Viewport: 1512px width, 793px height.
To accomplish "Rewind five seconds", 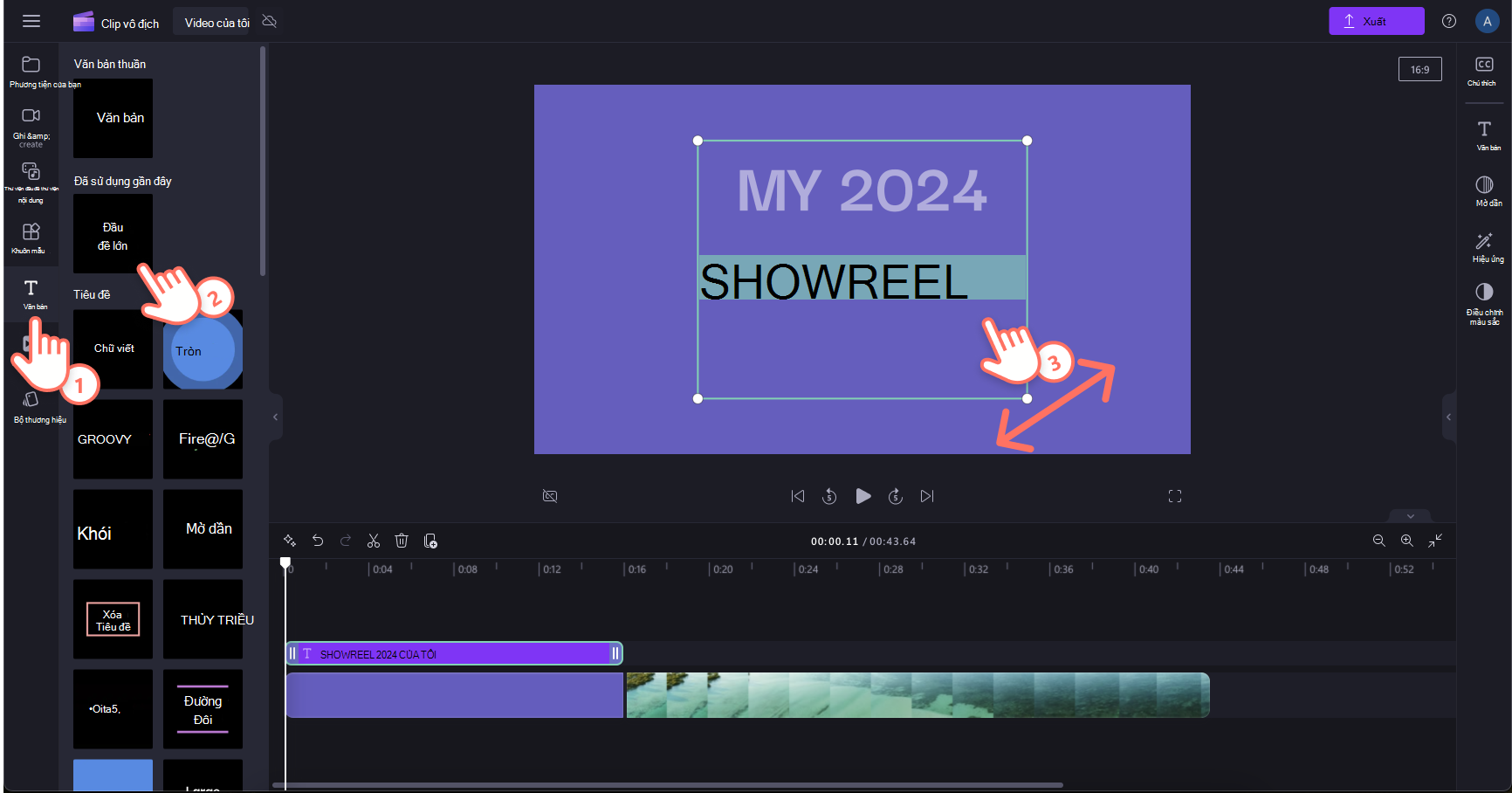I will point(829,496).
